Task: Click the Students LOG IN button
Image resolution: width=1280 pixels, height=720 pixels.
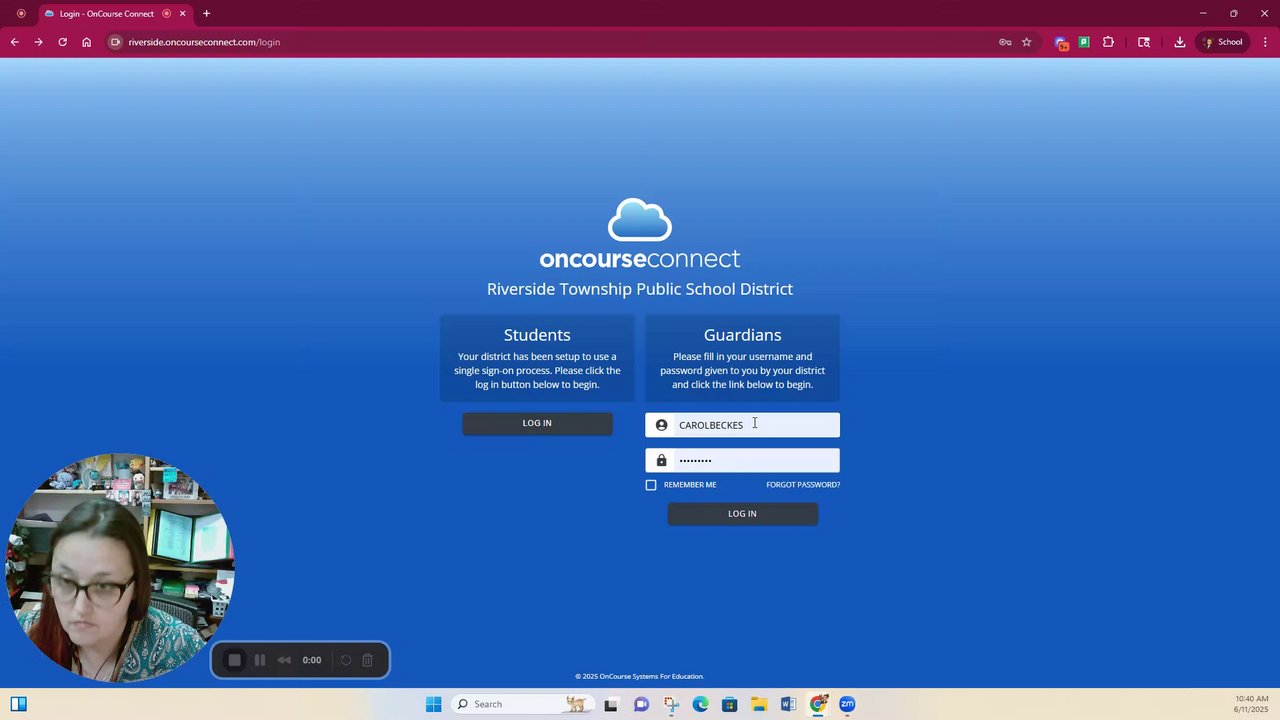Action: click(x=537, y=423)
